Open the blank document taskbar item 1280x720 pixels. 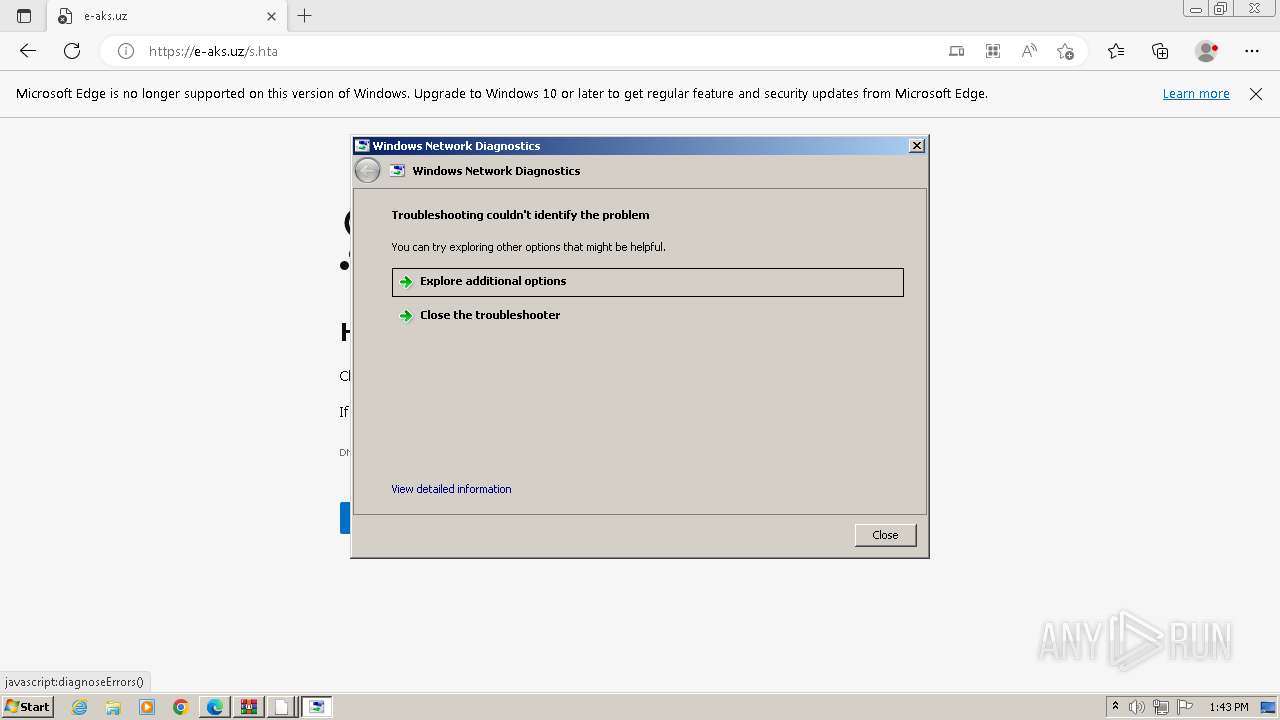(x=282, y=707)
